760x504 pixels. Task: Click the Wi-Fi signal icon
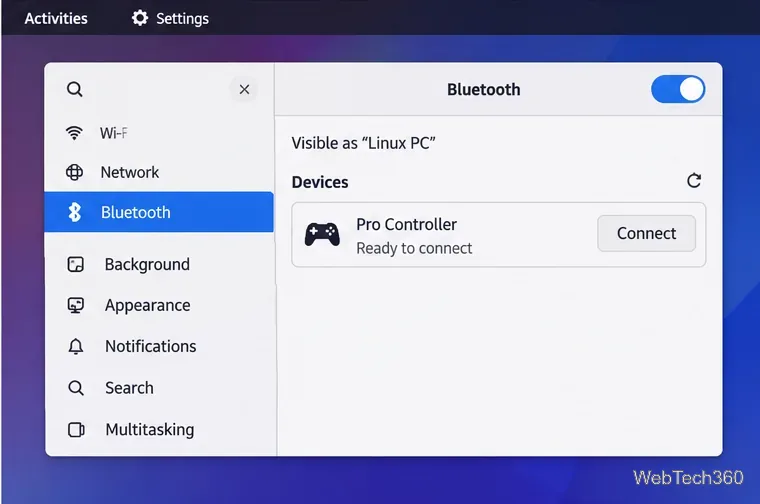pos(74,132)
